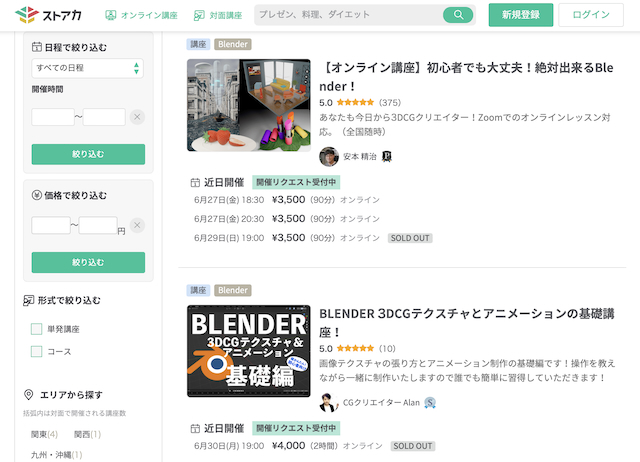The height and width of the screenshot is (462, 640).
Task: Focus the プレゼン、料理、ダイエット search field
Action: click(x=349, y=15)
